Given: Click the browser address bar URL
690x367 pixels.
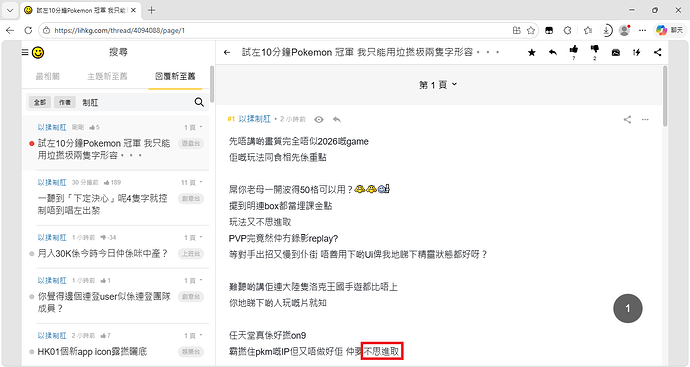Looking at the screenshot, I should (119, 30).
